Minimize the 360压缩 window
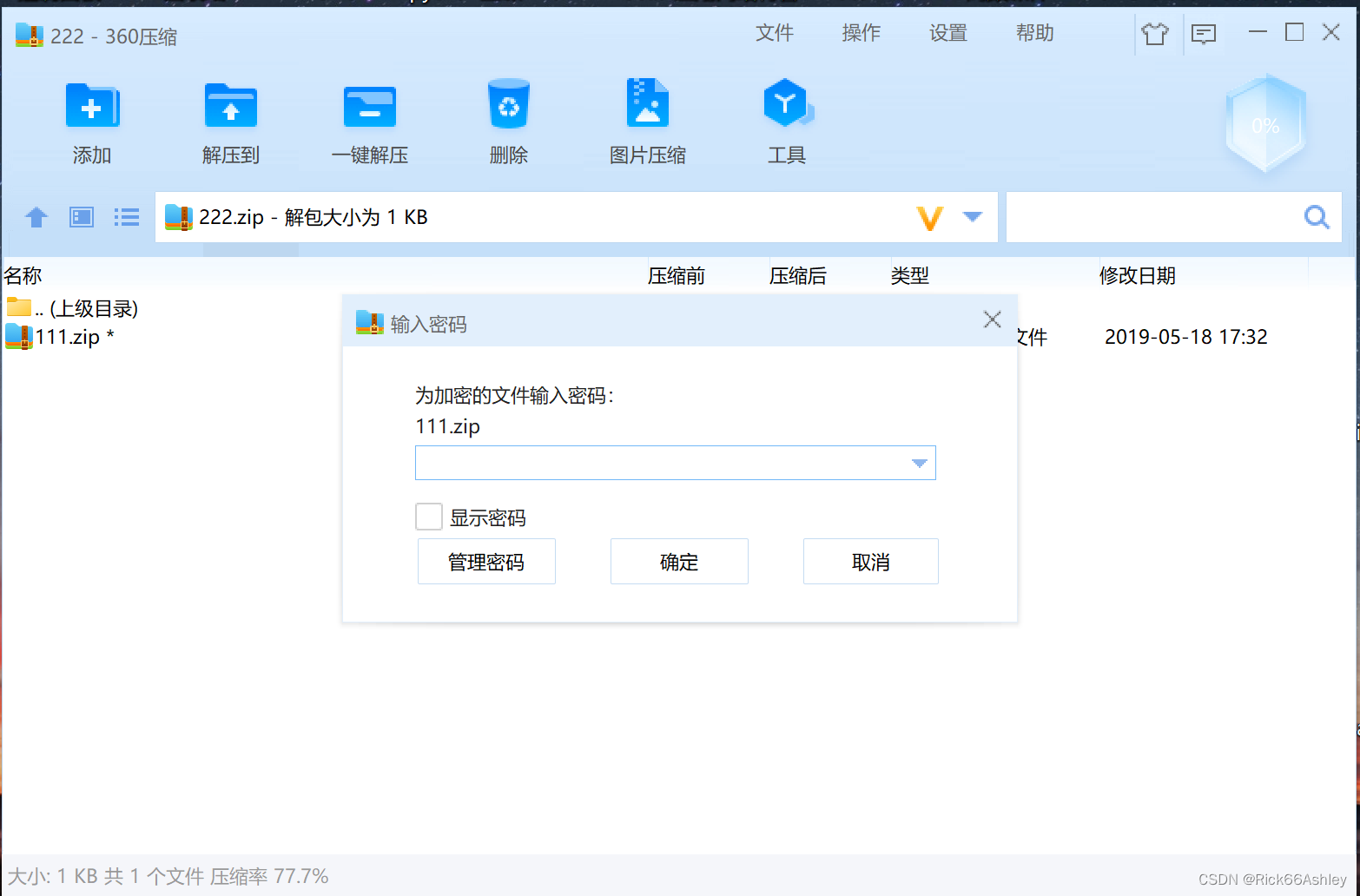Image resolution: width=1360 pixels, height=896 pixels. coord(1258,32)
